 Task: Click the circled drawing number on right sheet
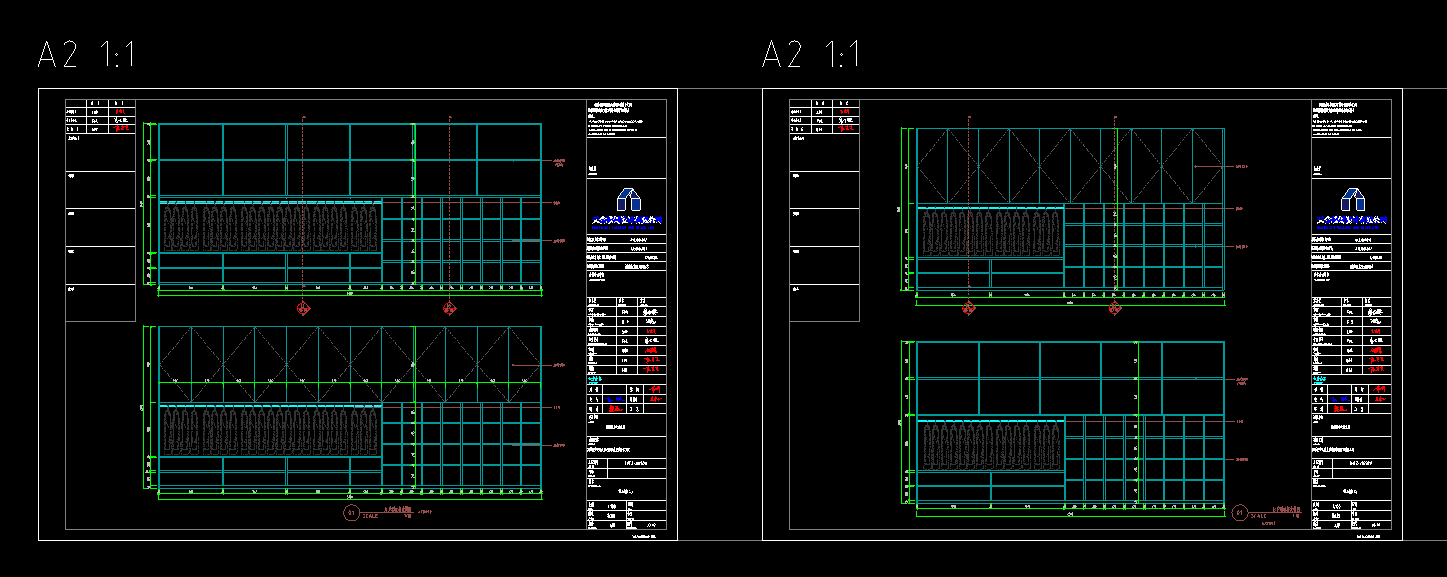(1240, 513)
